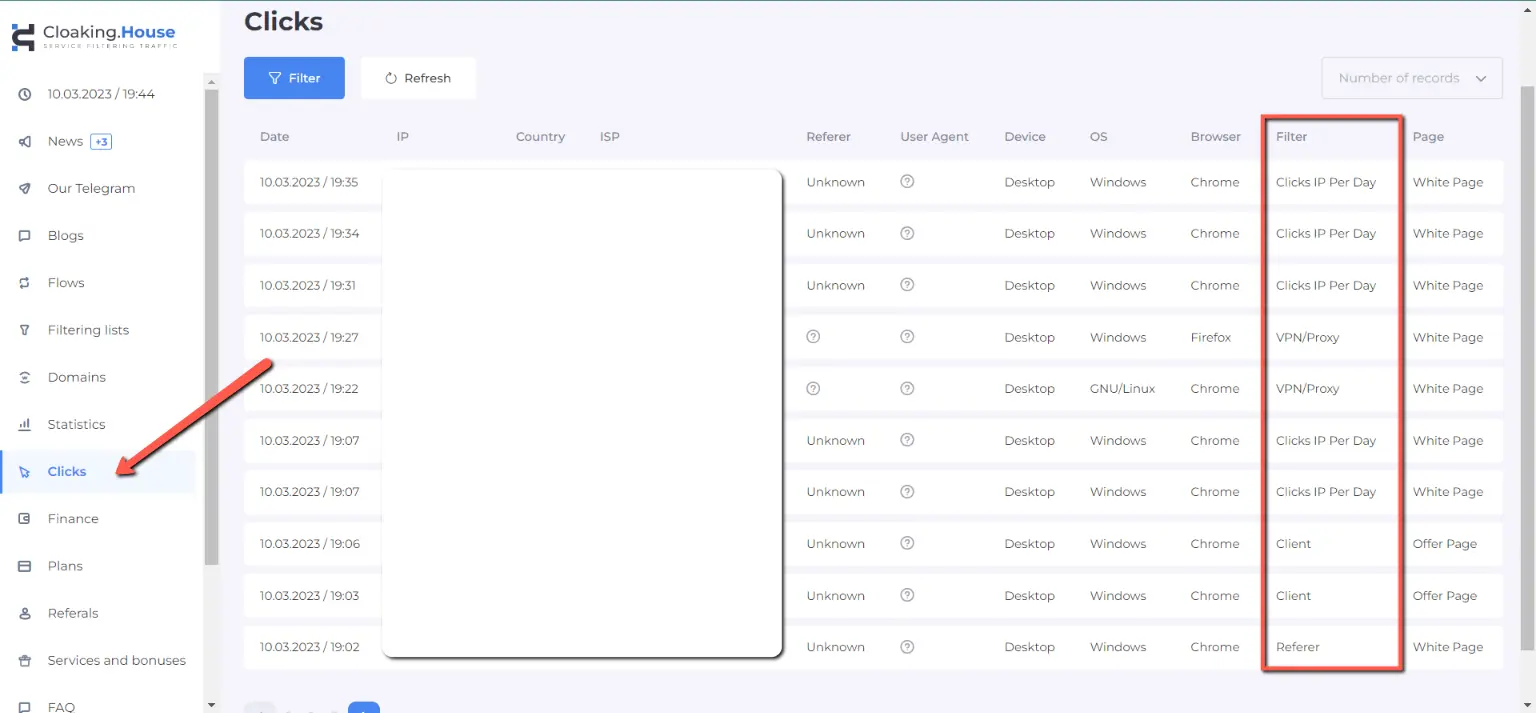Click the Flows arrows icon in sidebar
Screen dimensions: 1536x713
pos(25,283)
